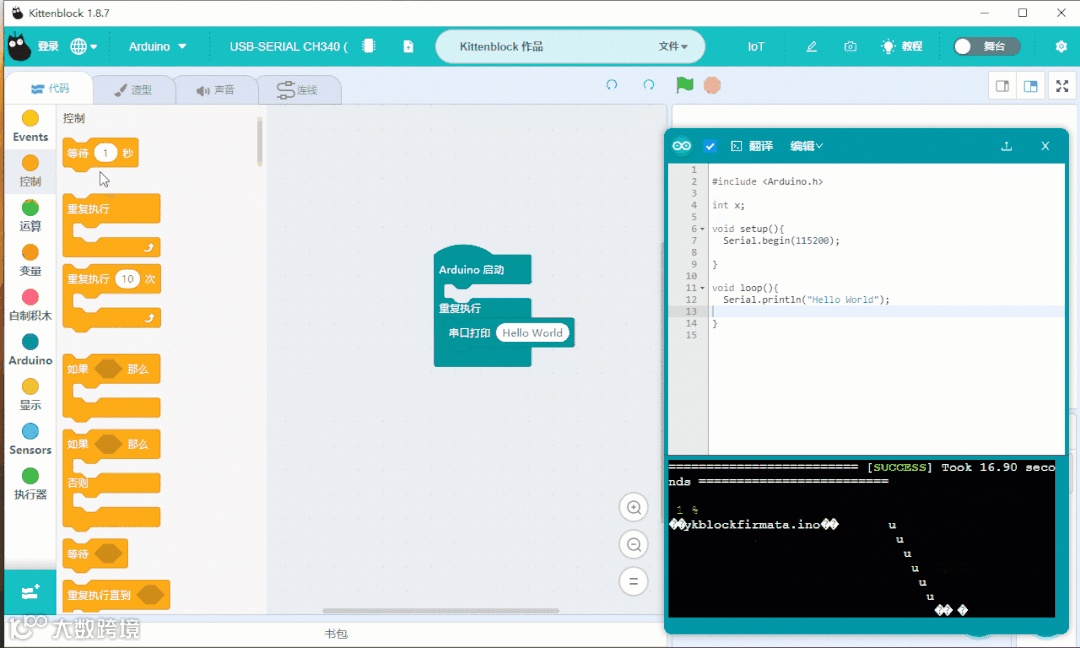
Task: Click the Arduino infinity logo icon
Action: pyautogui.click(x=682, y=145)
